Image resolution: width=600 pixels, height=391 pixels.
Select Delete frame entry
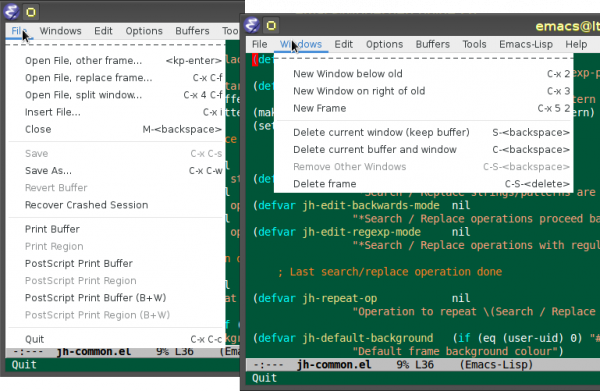pos(424,184)
